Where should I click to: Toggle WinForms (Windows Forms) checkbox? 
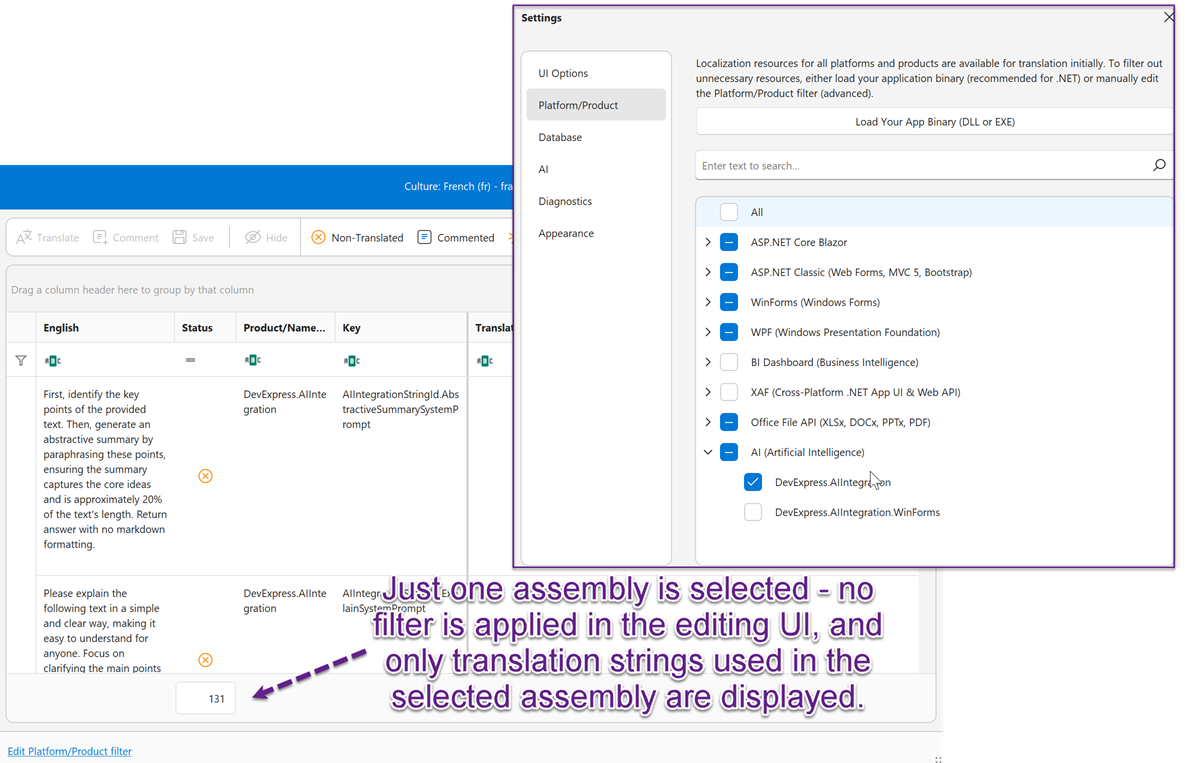click(729, 302)
